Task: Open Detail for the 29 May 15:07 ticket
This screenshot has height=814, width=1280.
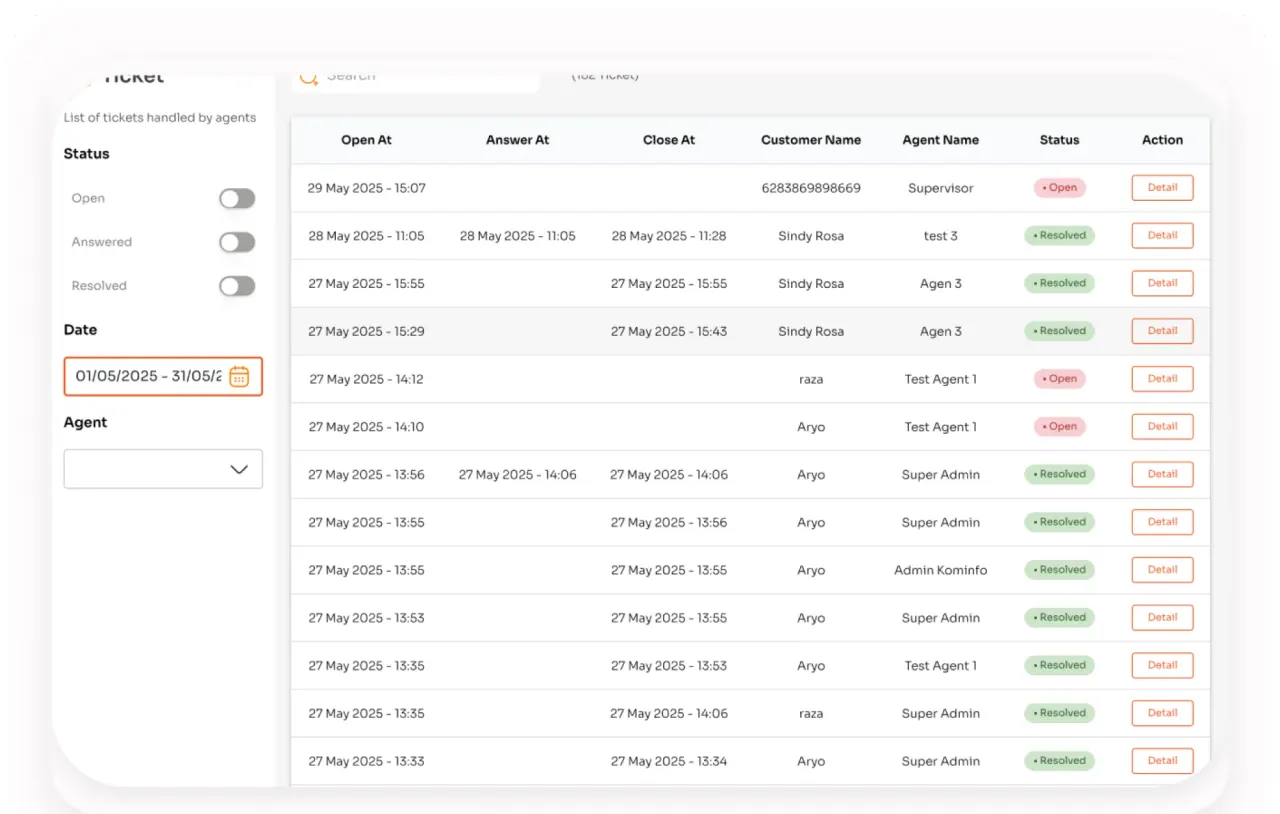Action: point(1162,188)
